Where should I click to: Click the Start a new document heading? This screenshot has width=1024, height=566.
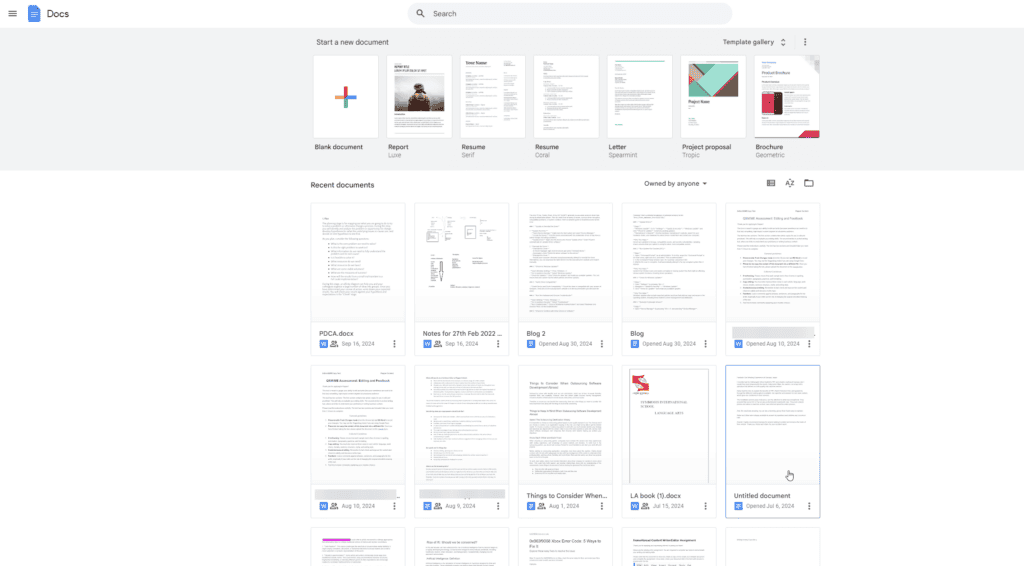pos(353,42)
